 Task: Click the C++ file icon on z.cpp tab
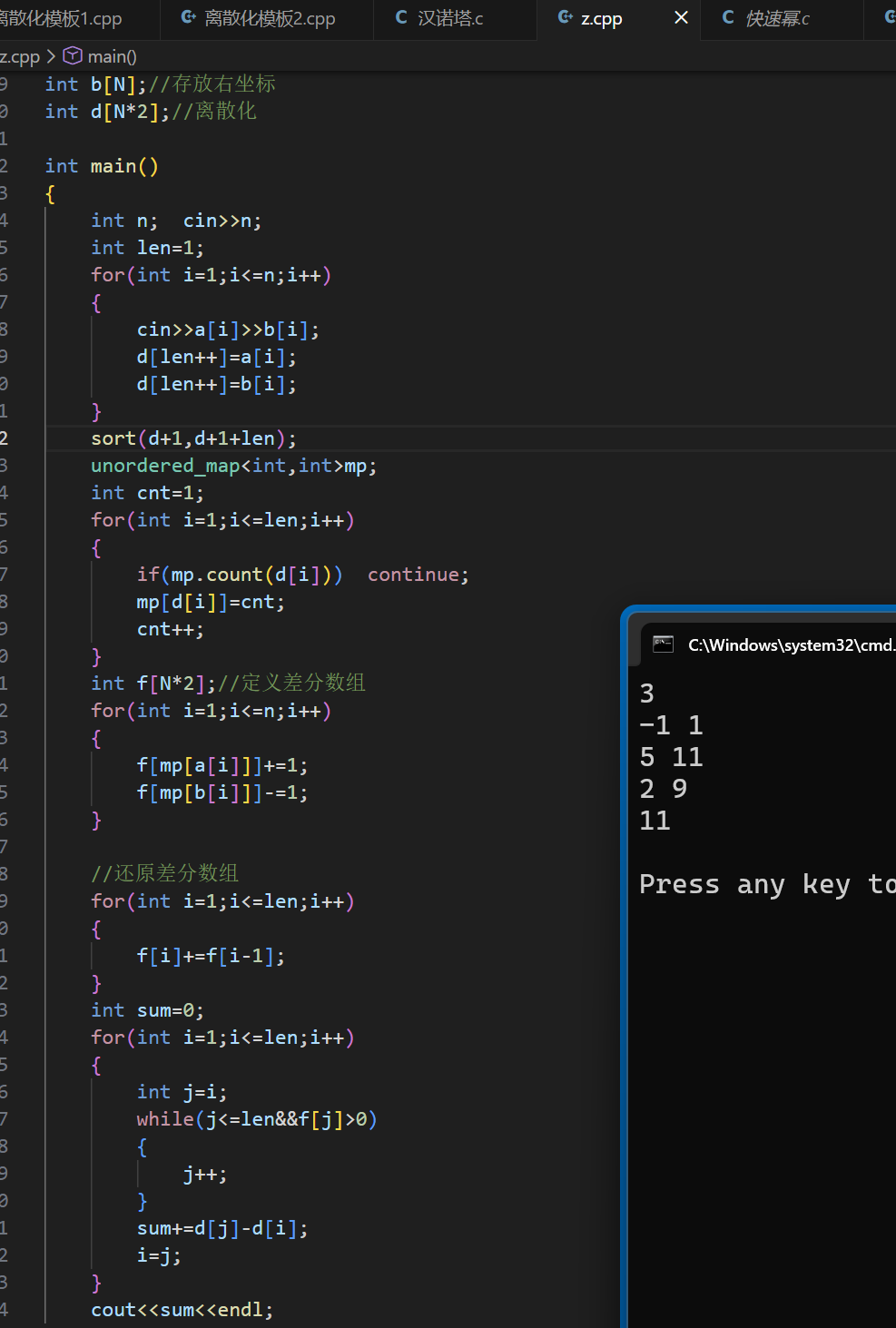point(565,17)
